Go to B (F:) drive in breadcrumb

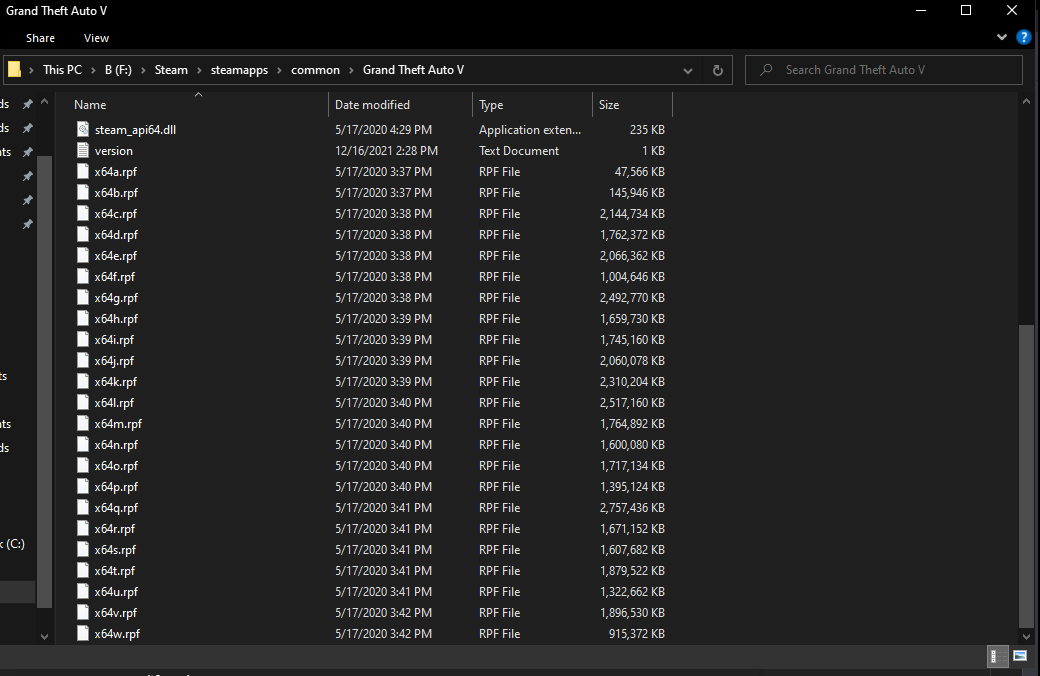(118, 70)
